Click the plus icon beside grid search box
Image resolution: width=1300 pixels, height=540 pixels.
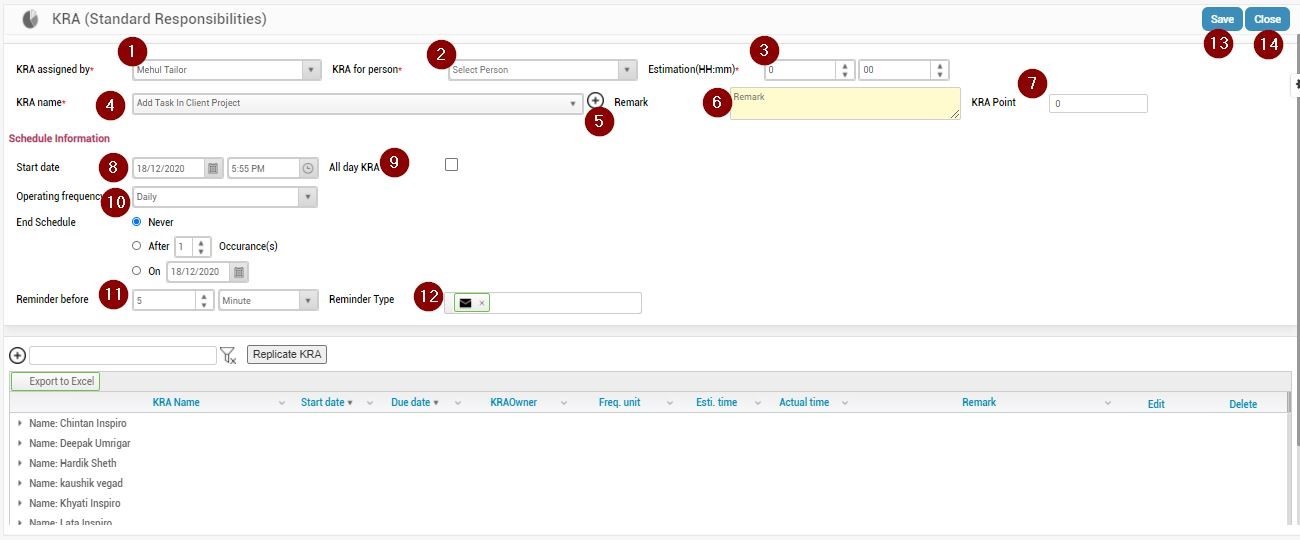pyautogui.click(x=17, y=356)
